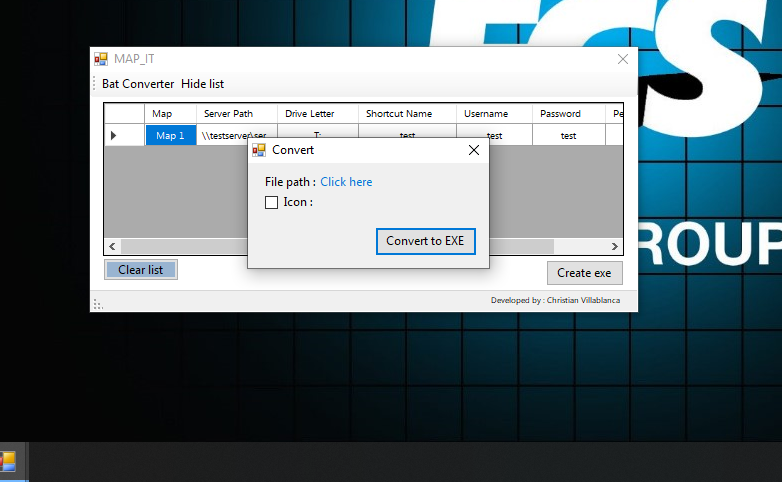Close the MAP_IT window
Image resolution: width=782 pixels, height=482 pixels.
pos(622,59)
